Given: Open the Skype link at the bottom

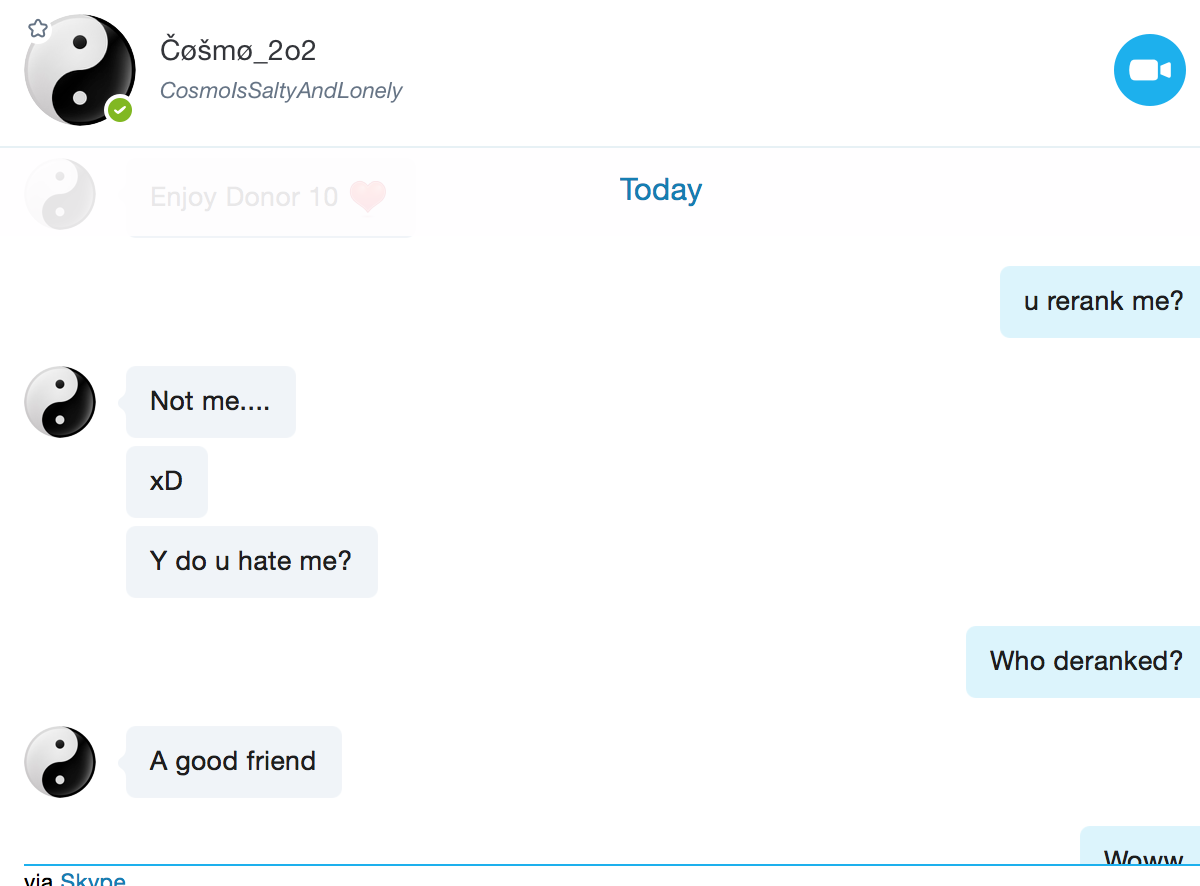Looking at the screenshot, I should point(93,880).
